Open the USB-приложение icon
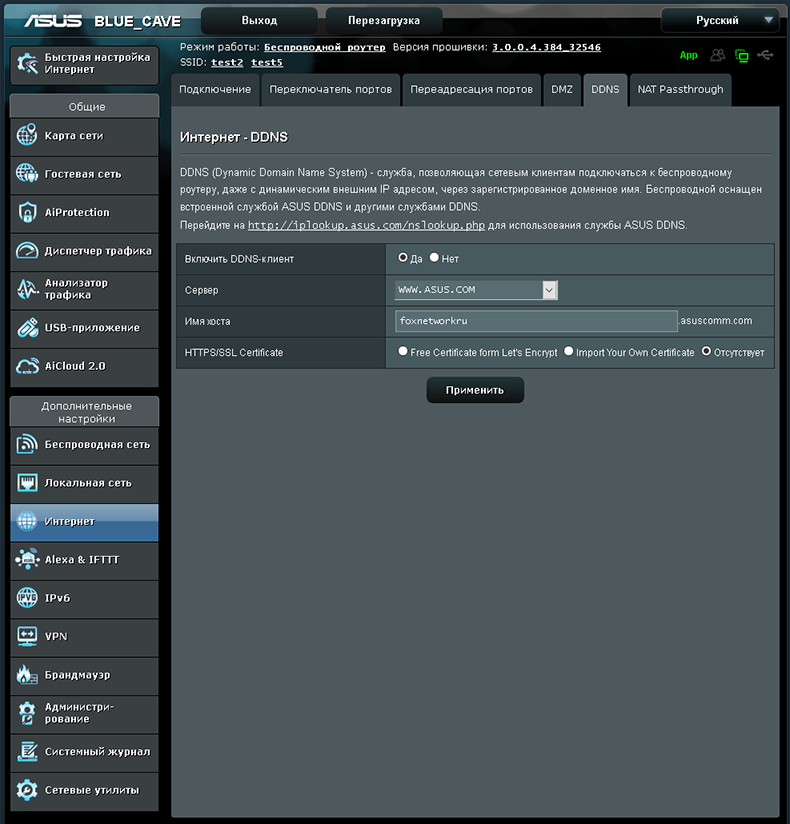Screen dimensions: 790x824 point(27,327)
